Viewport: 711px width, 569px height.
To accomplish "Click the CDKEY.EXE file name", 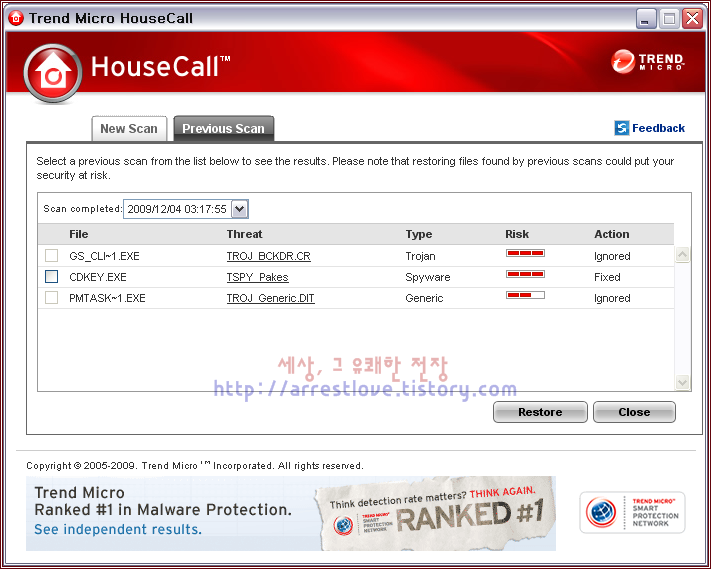I will pyautogui.click(x=98, y=277).
